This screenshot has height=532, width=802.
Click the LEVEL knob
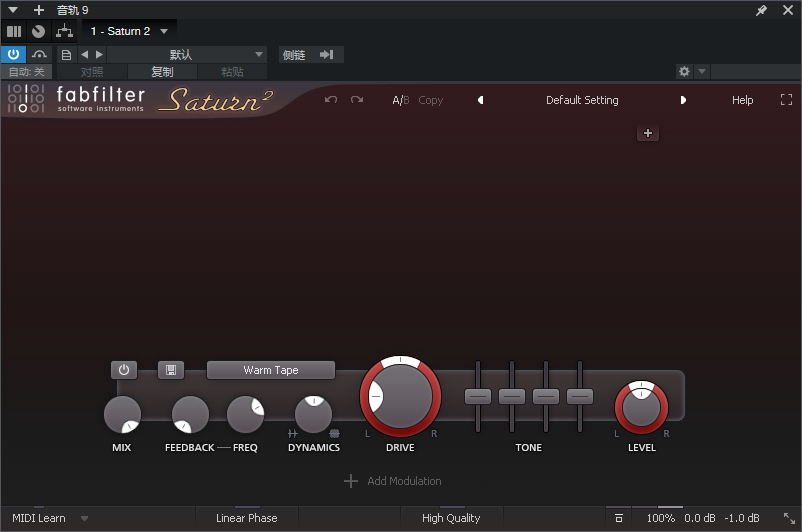coord(641,408)
